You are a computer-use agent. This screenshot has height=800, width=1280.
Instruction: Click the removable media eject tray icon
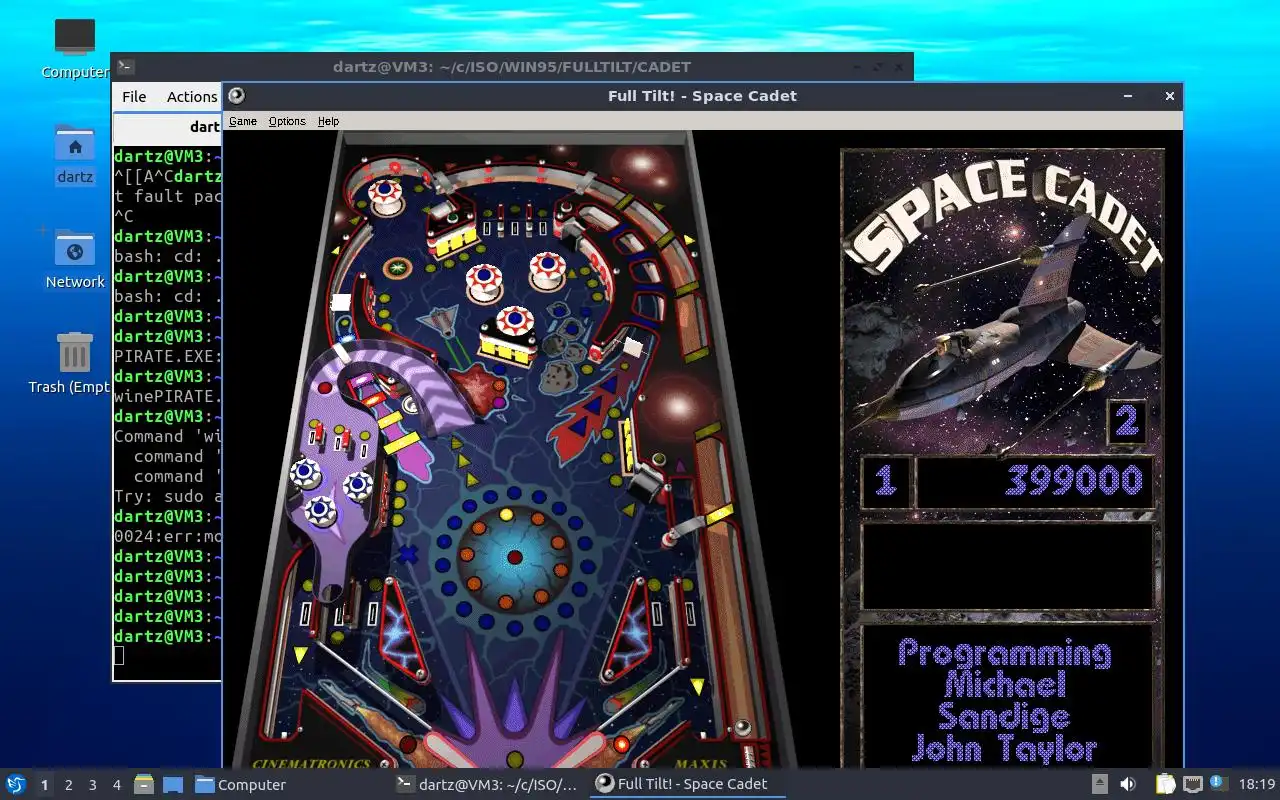click(x=1099, y=784)
